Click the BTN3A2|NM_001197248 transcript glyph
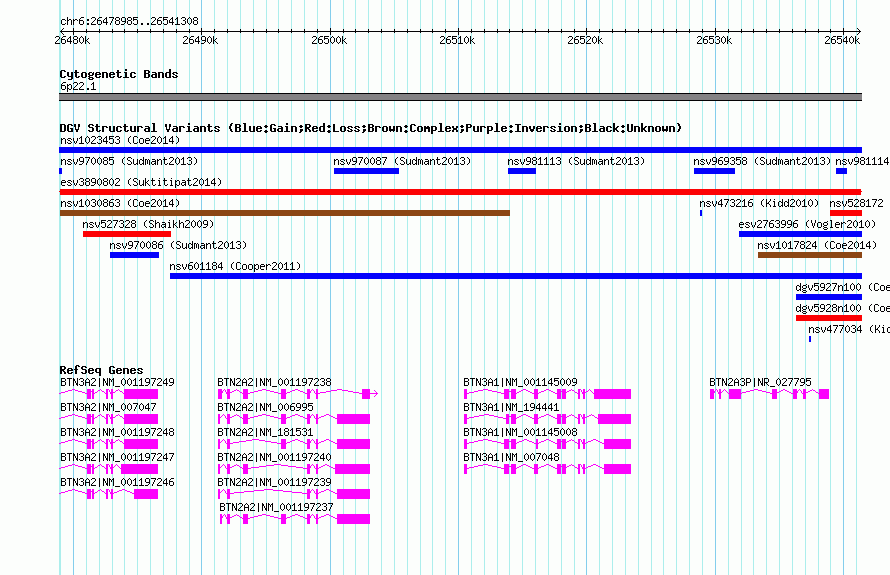 [109, 444]
